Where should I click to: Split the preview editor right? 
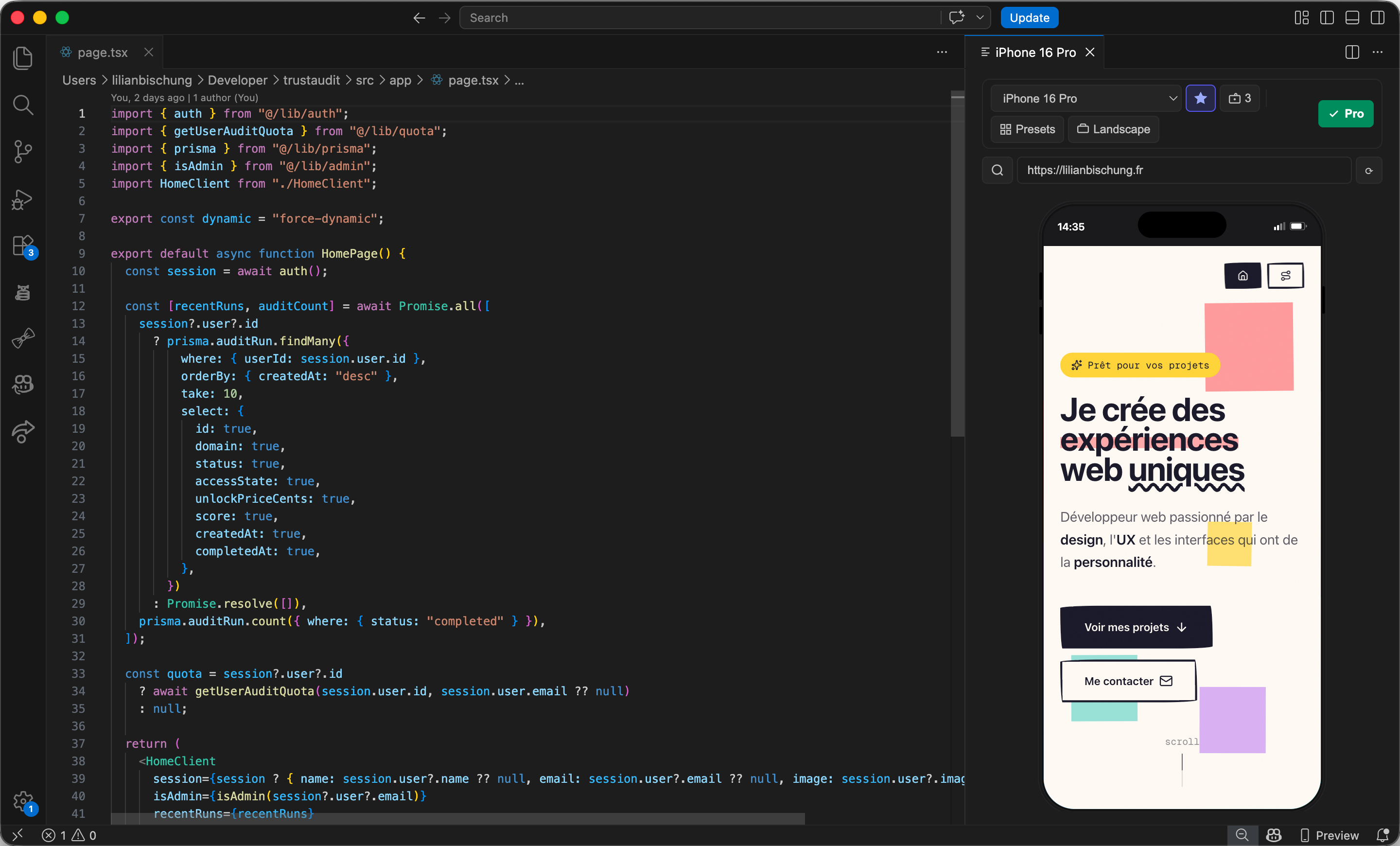pyautogui.click(x=1352, y=53)
